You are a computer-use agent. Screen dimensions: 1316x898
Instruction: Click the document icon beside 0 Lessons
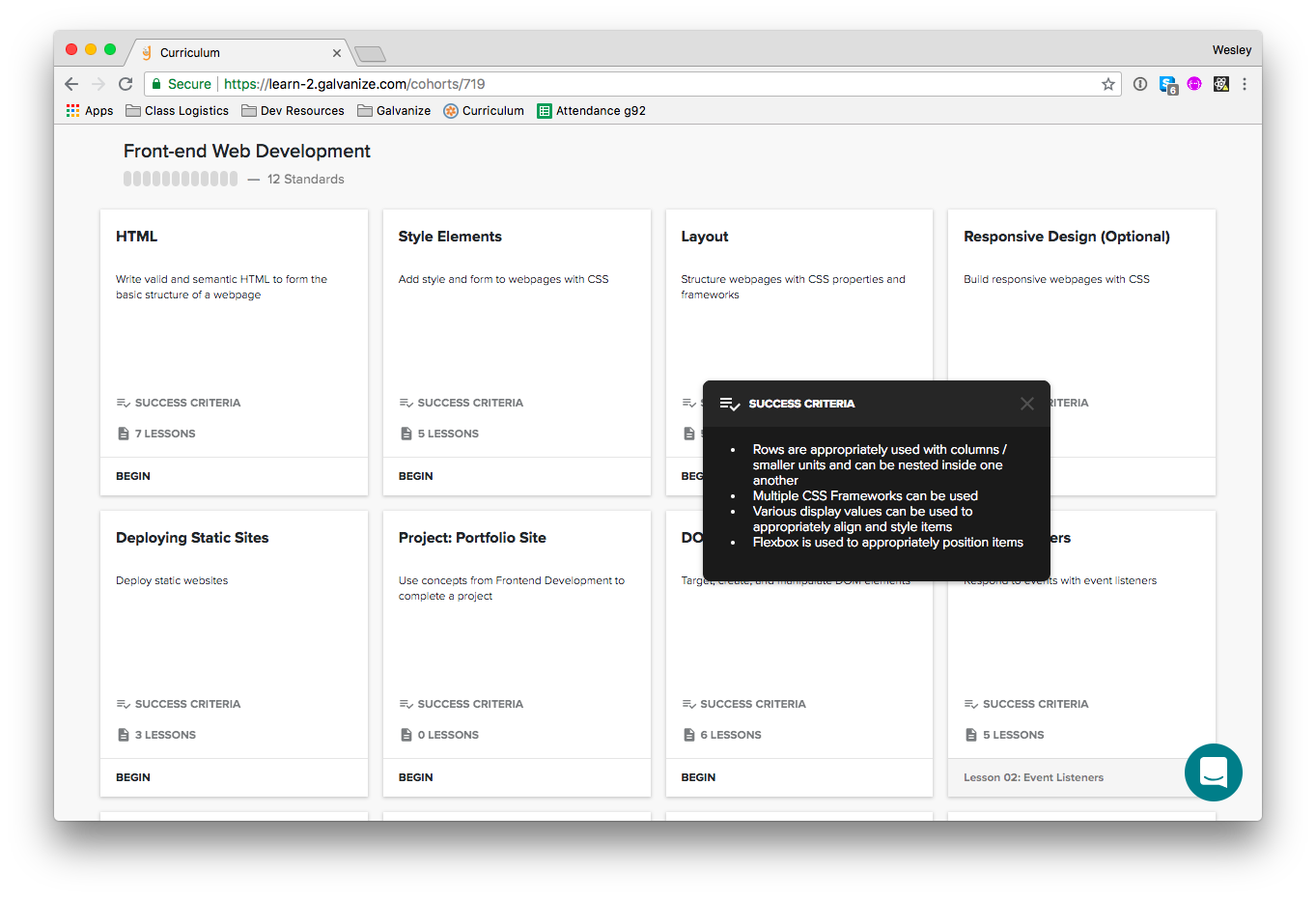point(406,735)
